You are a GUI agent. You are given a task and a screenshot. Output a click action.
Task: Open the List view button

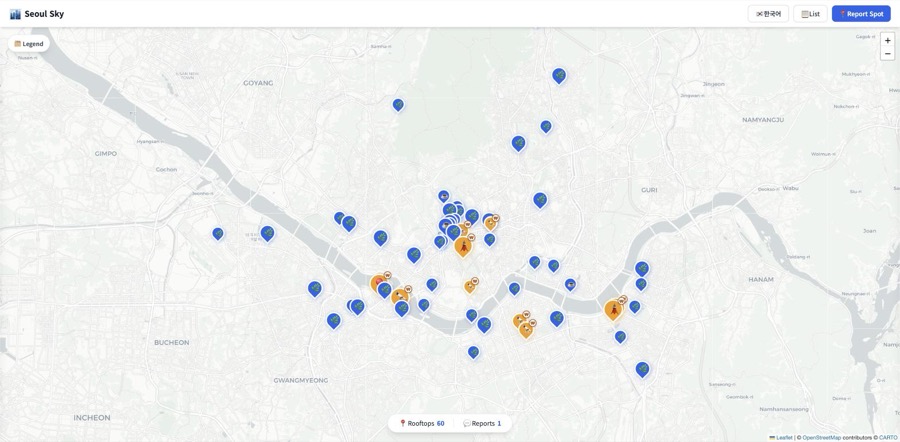pyautogui.click(x=810, y=14)
